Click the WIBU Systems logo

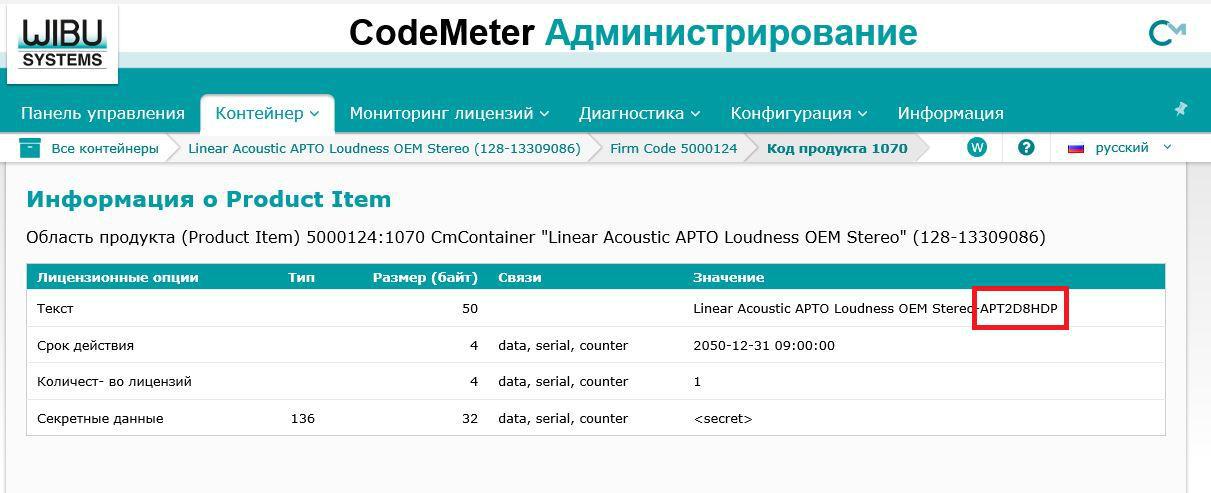click(62, 43)
